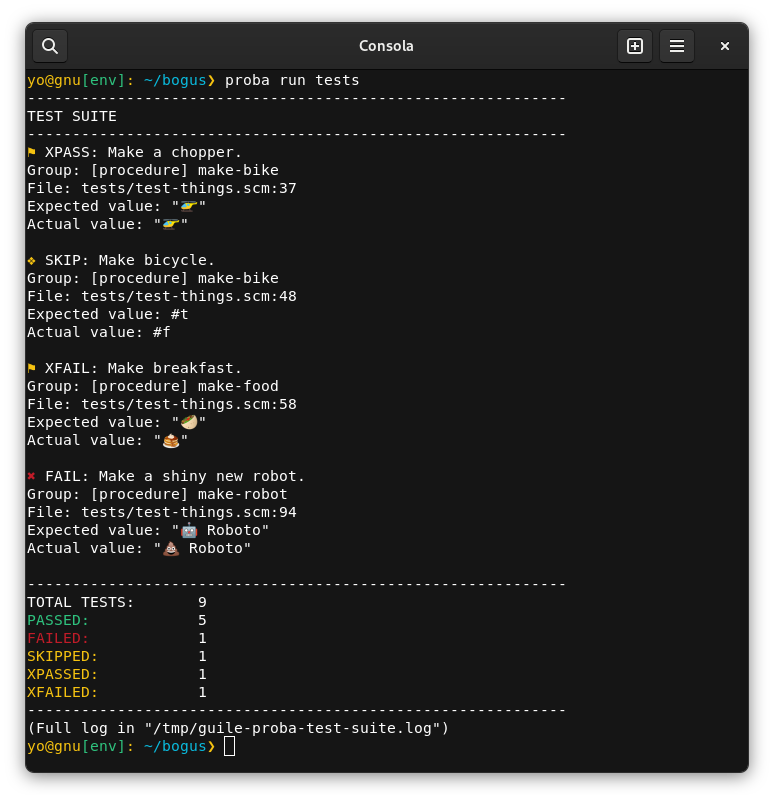
Task: Click the new tab plus icon
Action: point(635,46)
